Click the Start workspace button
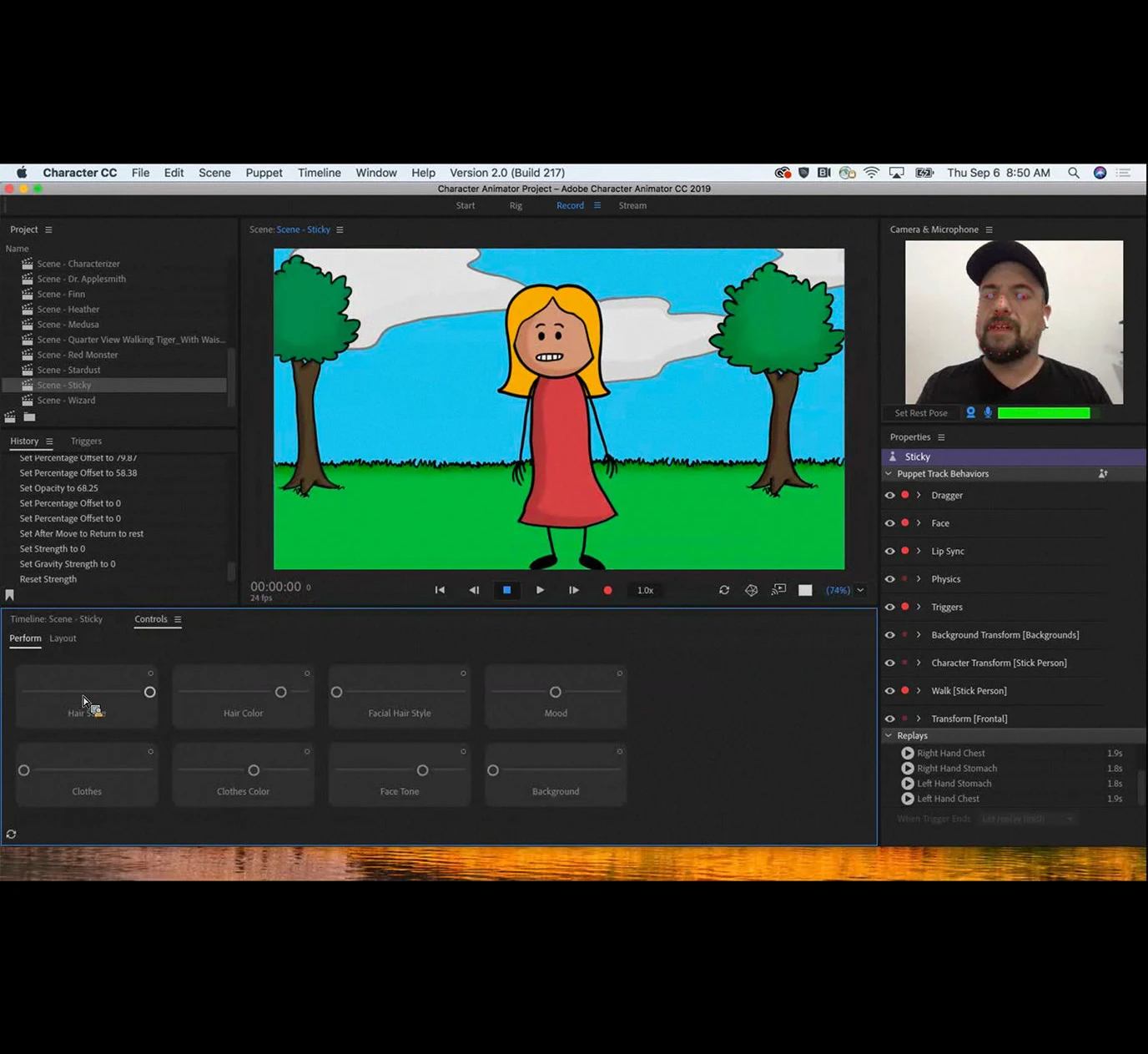 click(x=466, y=205)
